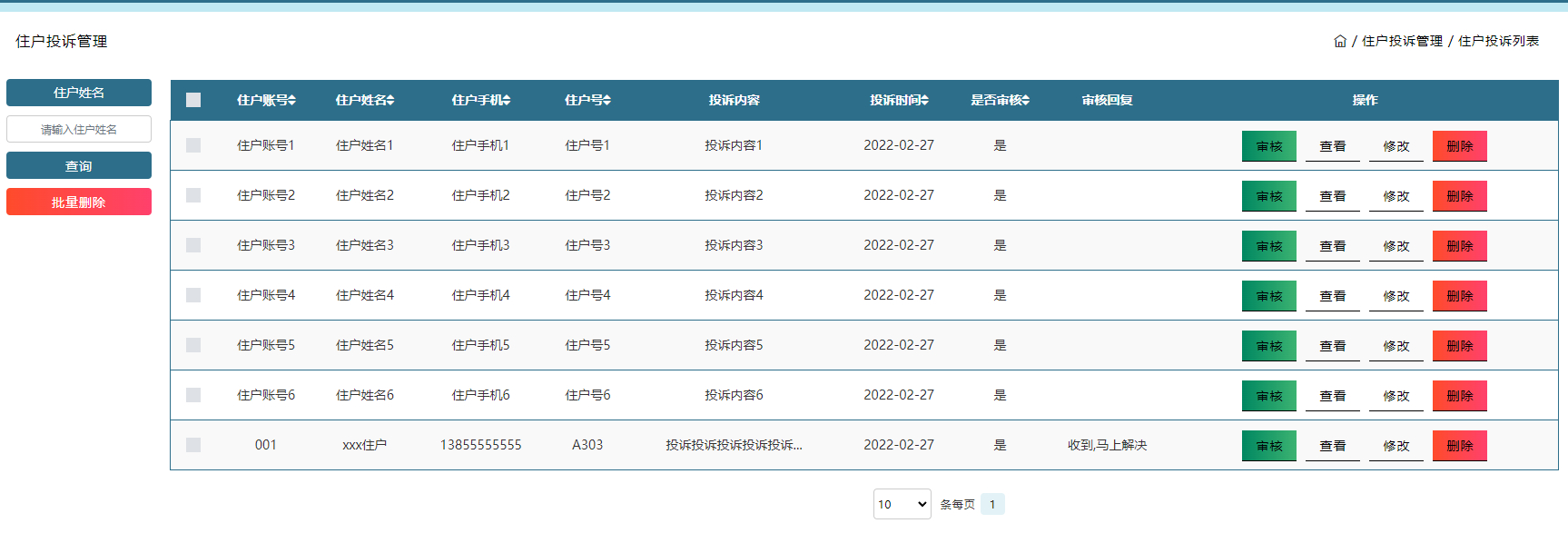Click 删除 for 住户账号3 row
Viewport: 1568px width, 543px height.
click(x=1460, y=246)
